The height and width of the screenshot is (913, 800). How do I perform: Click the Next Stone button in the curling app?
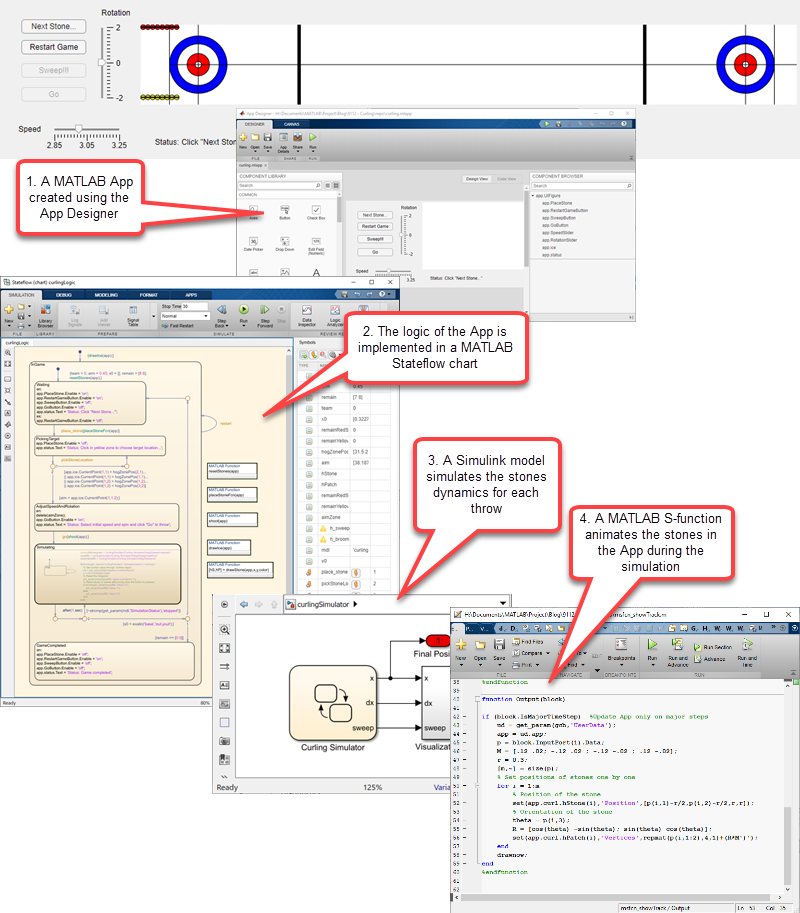point(54,26)
